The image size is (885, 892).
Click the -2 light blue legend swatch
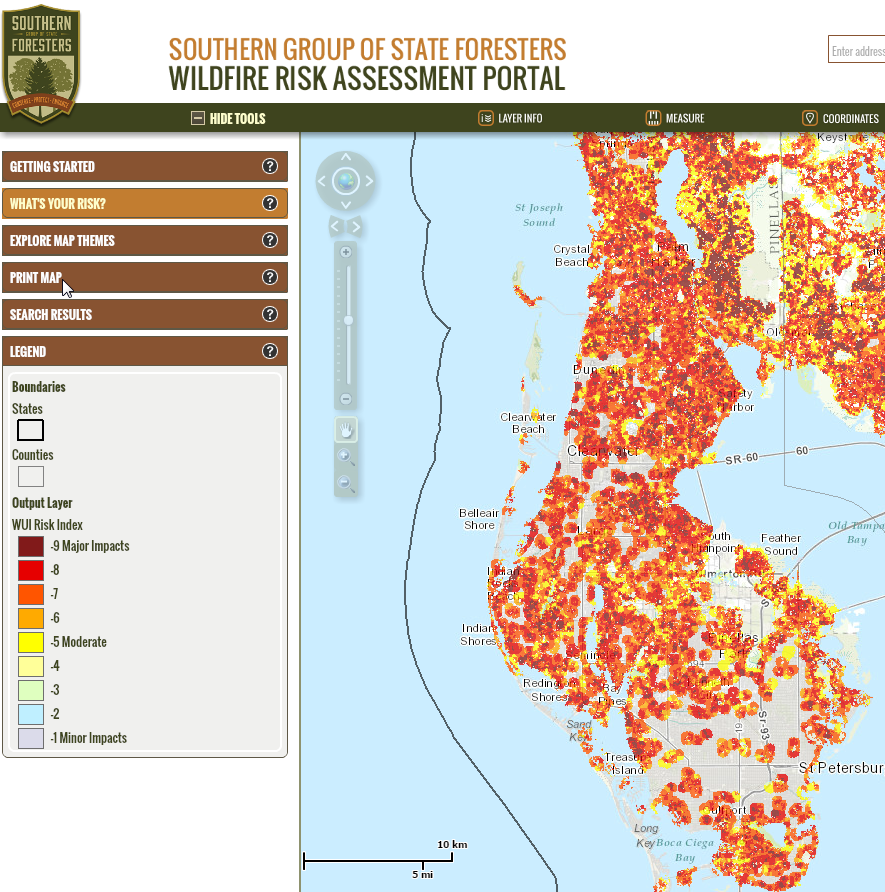(31, 714)
